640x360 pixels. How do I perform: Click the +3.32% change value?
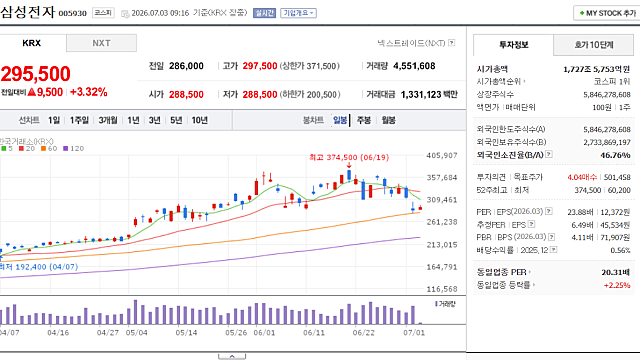click(x=89, y=92)
